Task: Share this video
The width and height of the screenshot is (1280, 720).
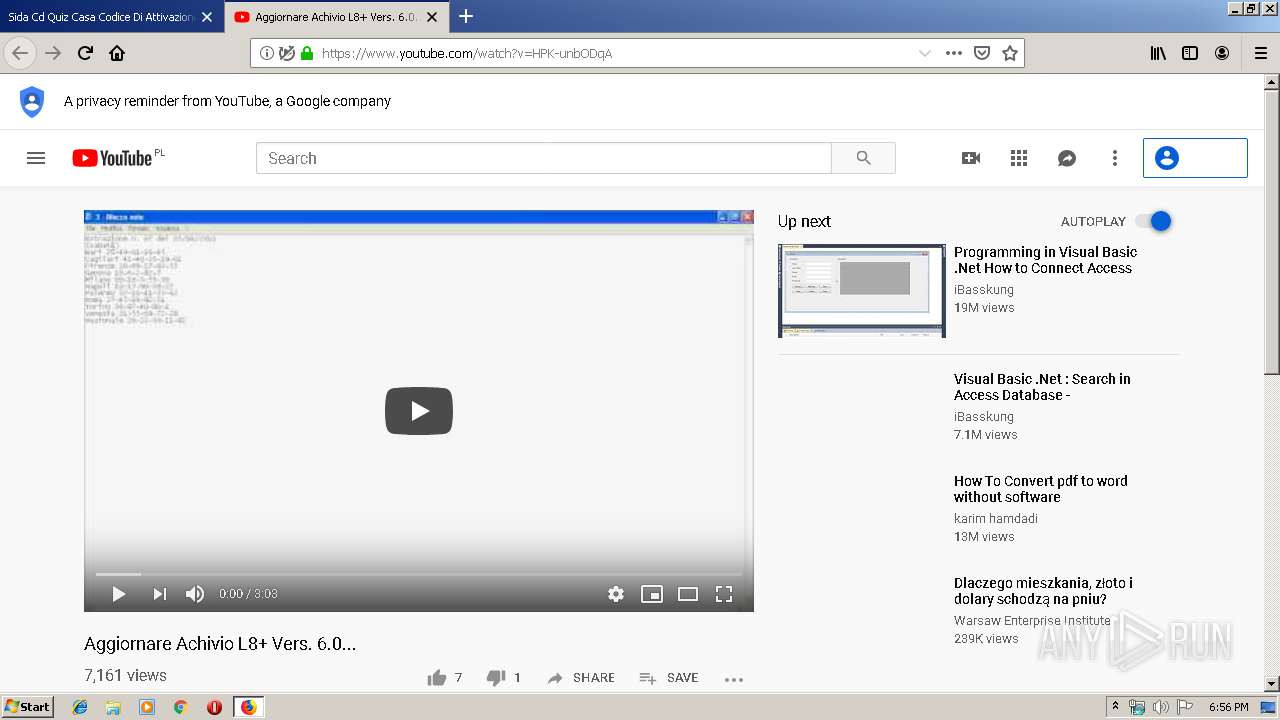Action: pos(581,678)
